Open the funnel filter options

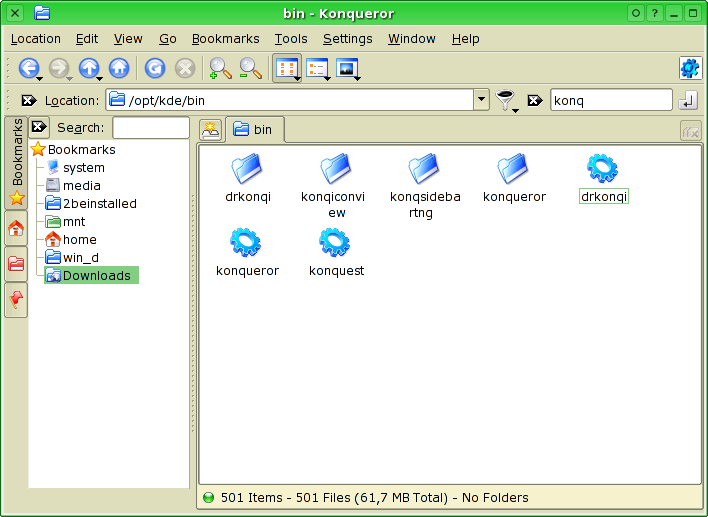point(505,100)
